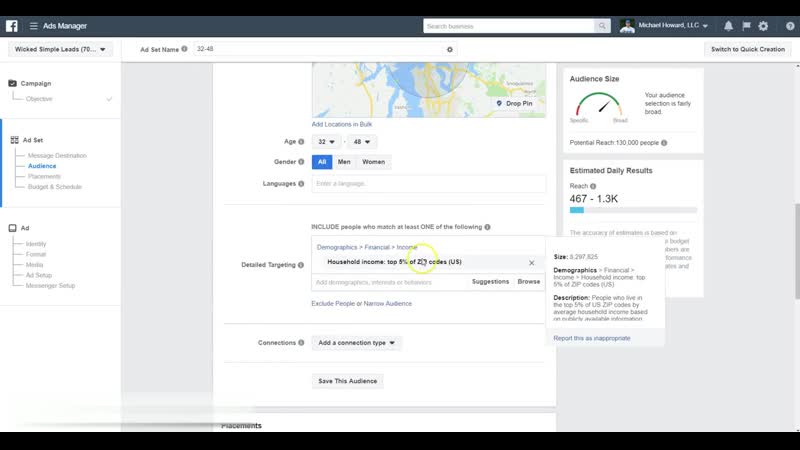Expand the Campaign Objective chevron
The height and width of the screenshot is (450, 800).
[109, 99]
